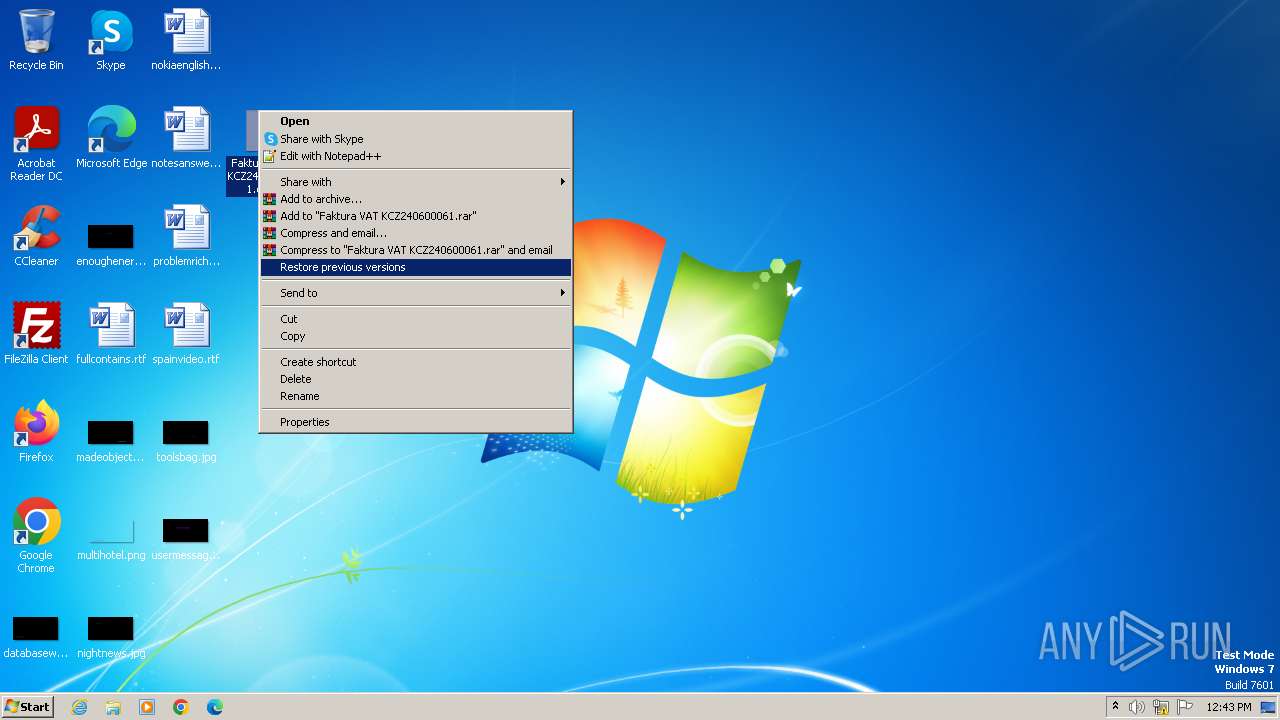
Task: Open Internet Explorer from the taskbar
Action: [x=80, y=707]
